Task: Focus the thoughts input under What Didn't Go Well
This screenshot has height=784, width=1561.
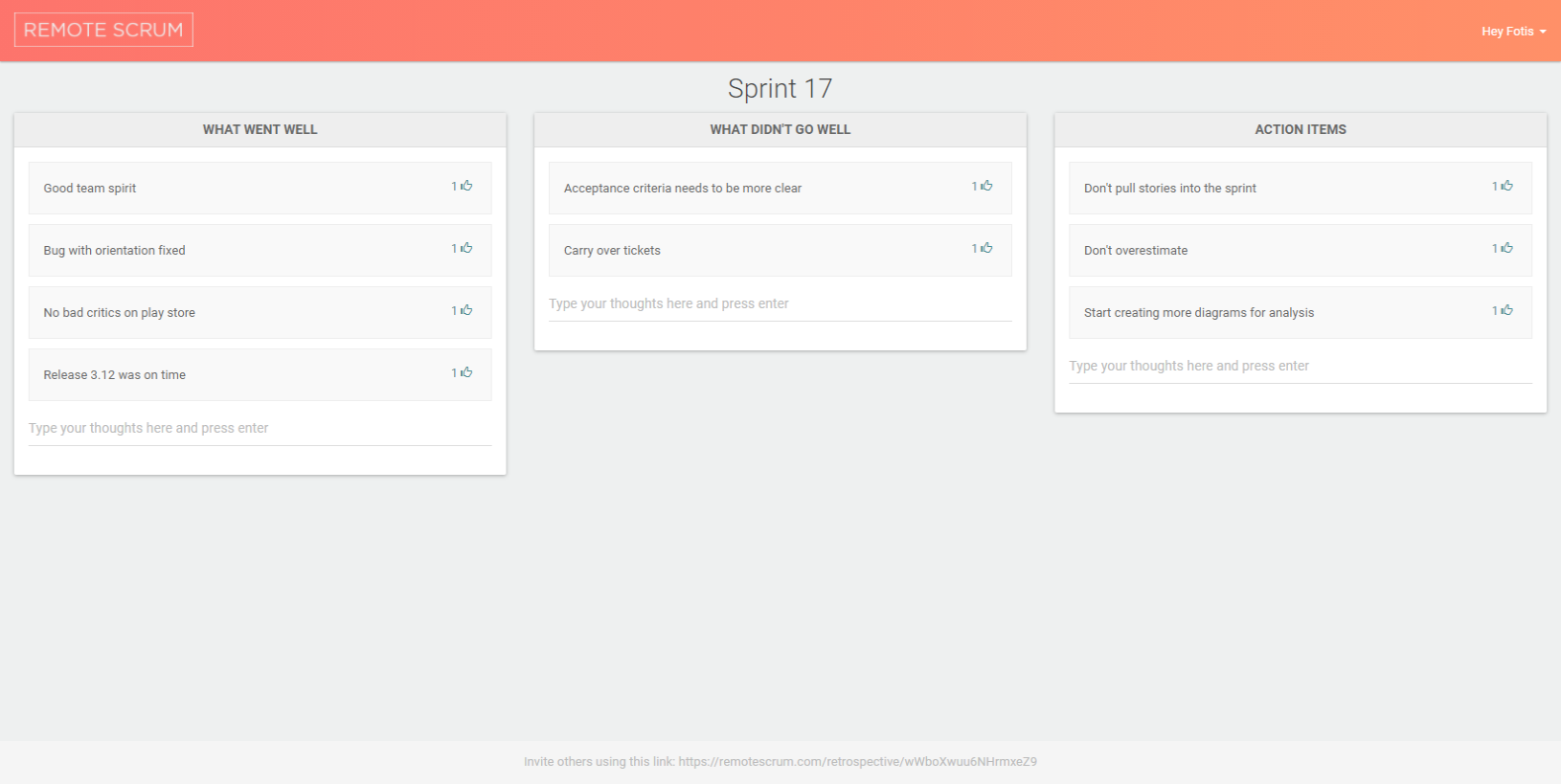Action: [x=780, y=304]
